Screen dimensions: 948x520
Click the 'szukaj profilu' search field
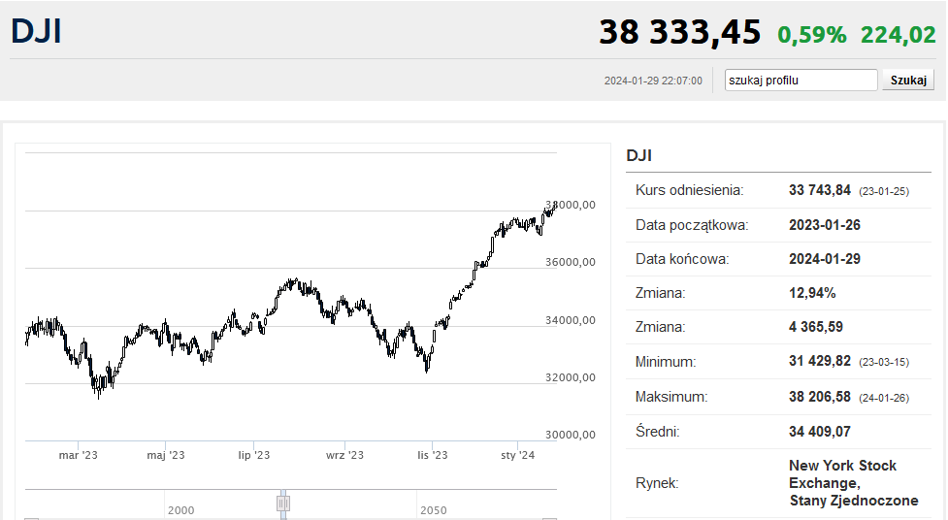801,80
